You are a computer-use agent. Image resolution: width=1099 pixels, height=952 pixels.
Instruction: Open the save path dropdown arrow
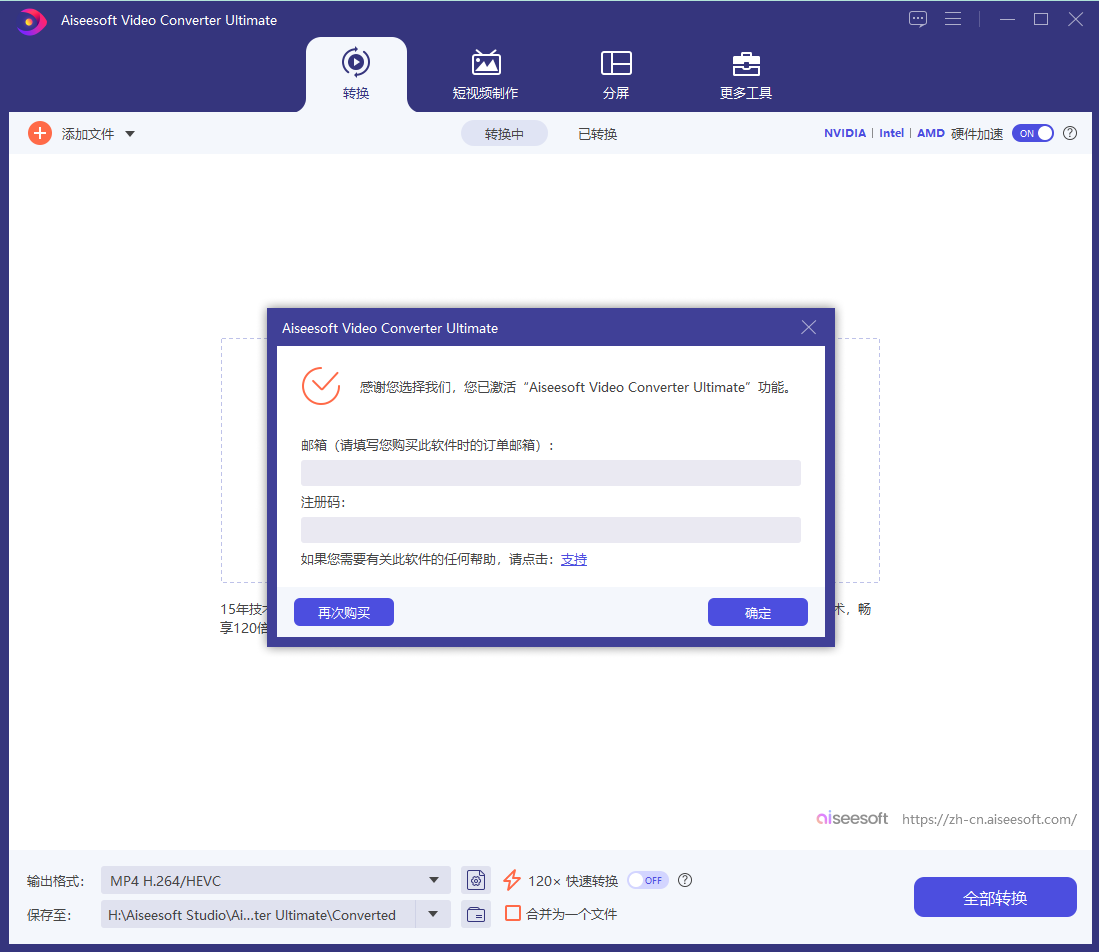433,914
